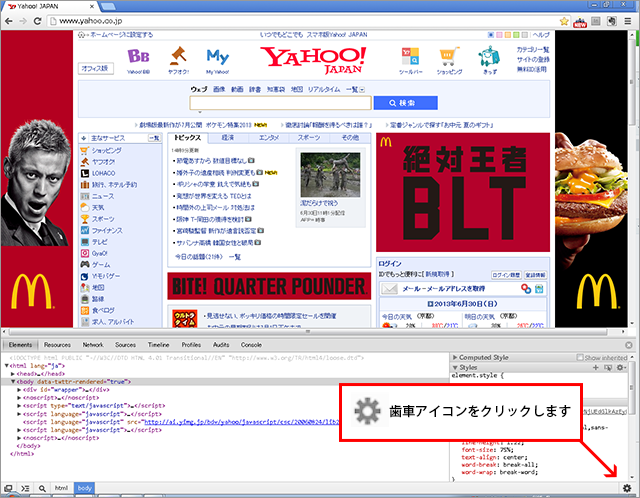Switch to the Console tab
This screenshot has height=498, width=640.
tap(251, 345)
